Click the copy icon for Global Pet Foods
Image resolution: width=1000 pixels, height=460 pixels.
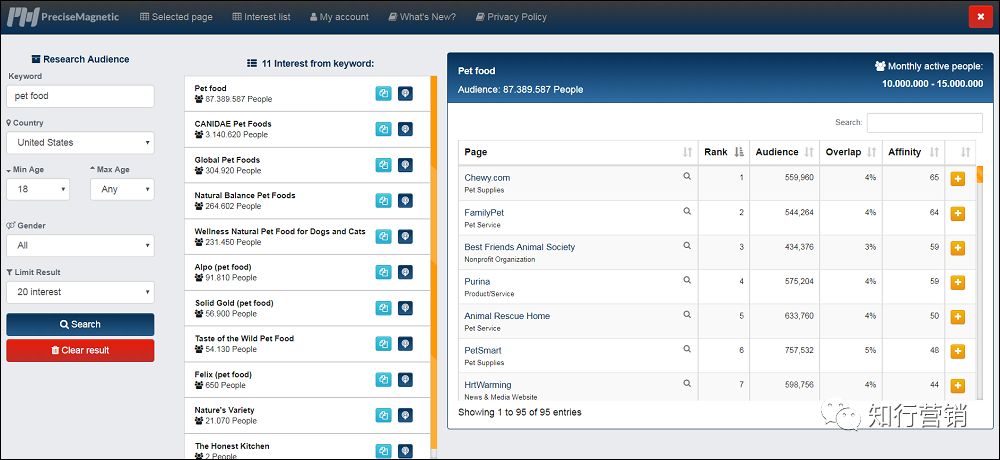pyautogui.click(x=383, y=165)
